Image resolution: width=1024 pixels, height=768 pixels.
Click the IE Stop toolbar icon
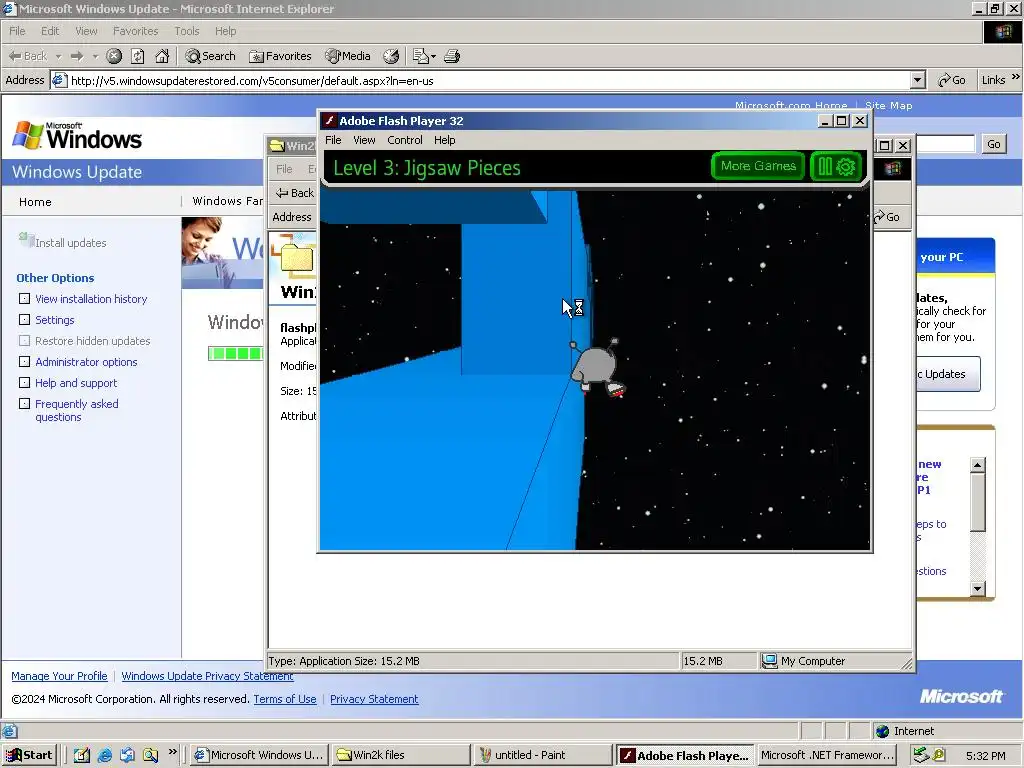114,56
